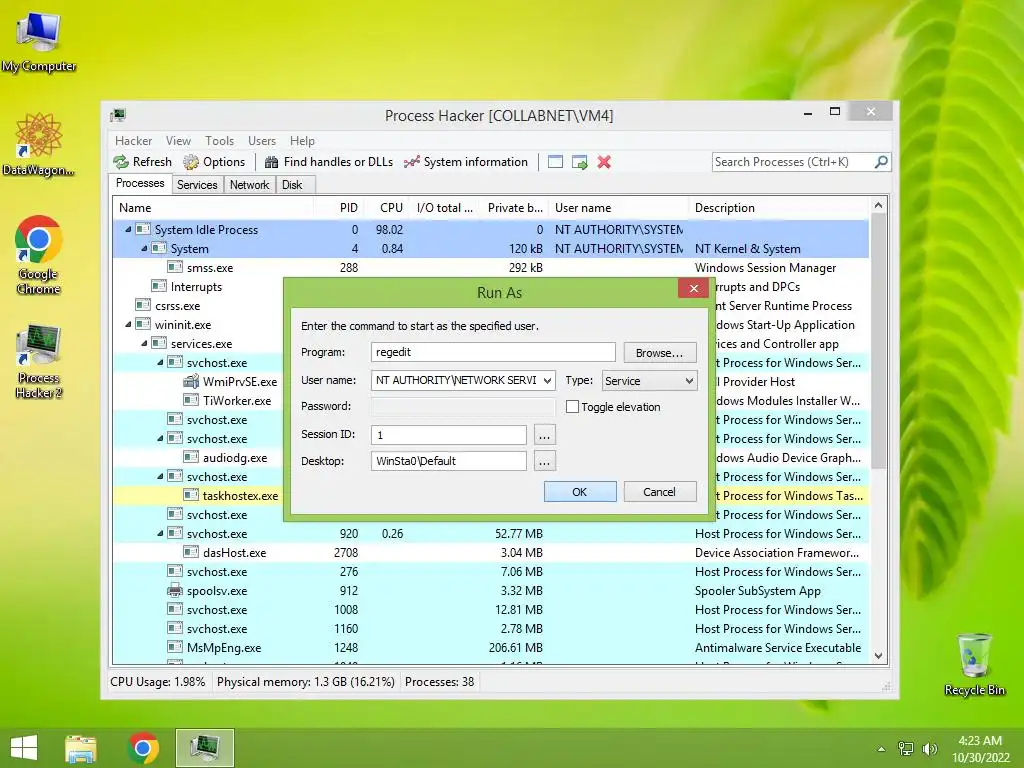
Task: Click the taskbar clock showing 4:23 AM
Action: [980, 748]
